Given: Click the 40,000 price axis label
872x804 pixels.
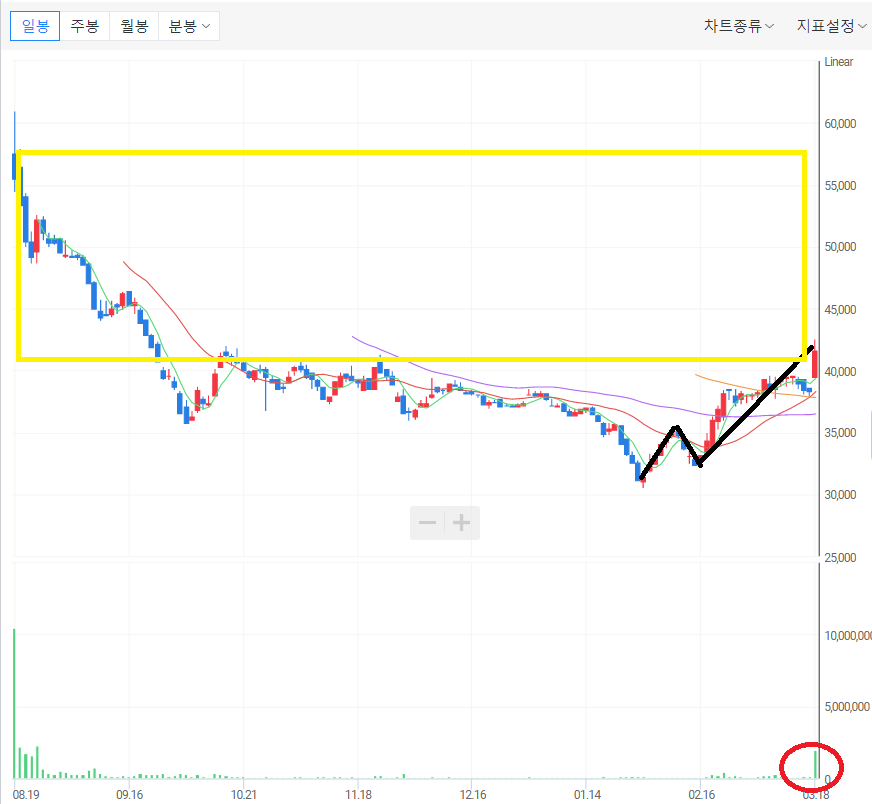Looking at the screenshot, I should point(840,371).
